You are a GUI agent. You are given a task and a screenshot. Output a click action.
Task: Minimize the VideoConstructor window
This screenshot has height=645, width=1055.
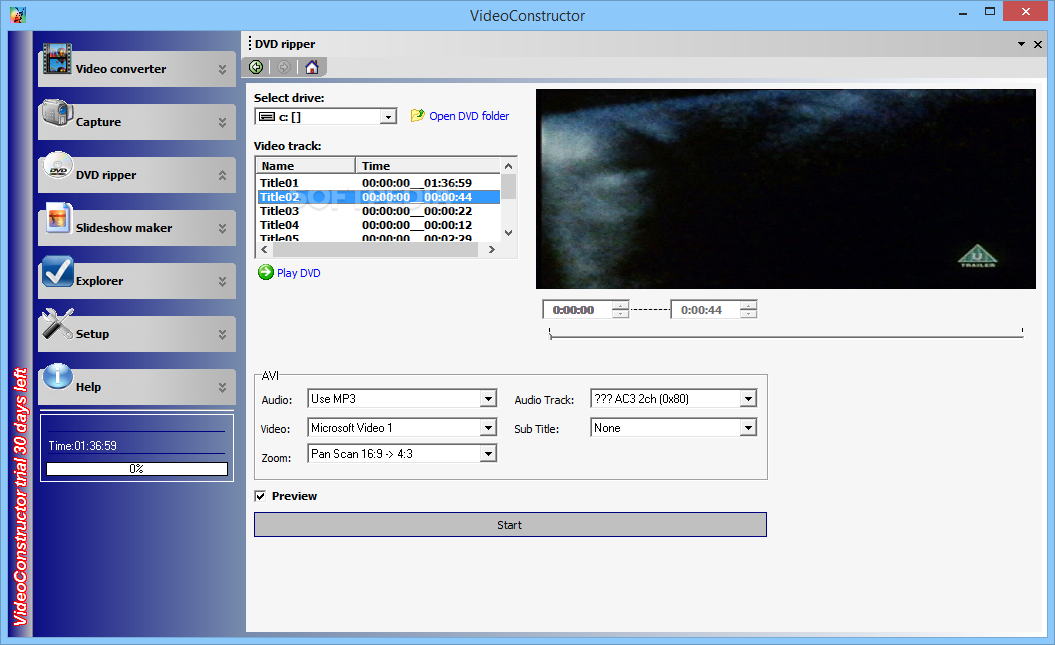point(963,12)
